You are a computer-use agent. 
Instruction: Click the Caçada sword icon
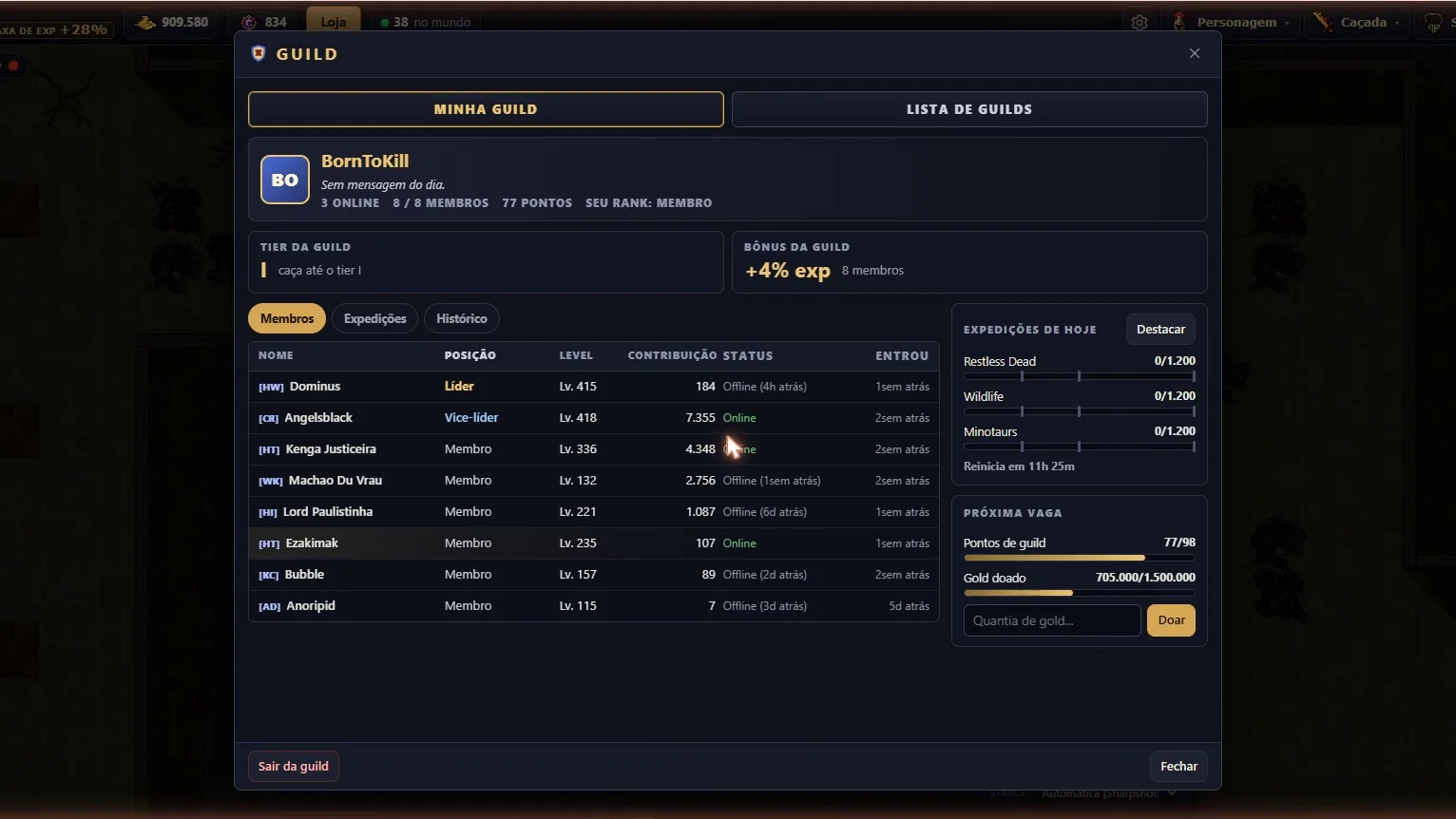tap(1322, 22)
